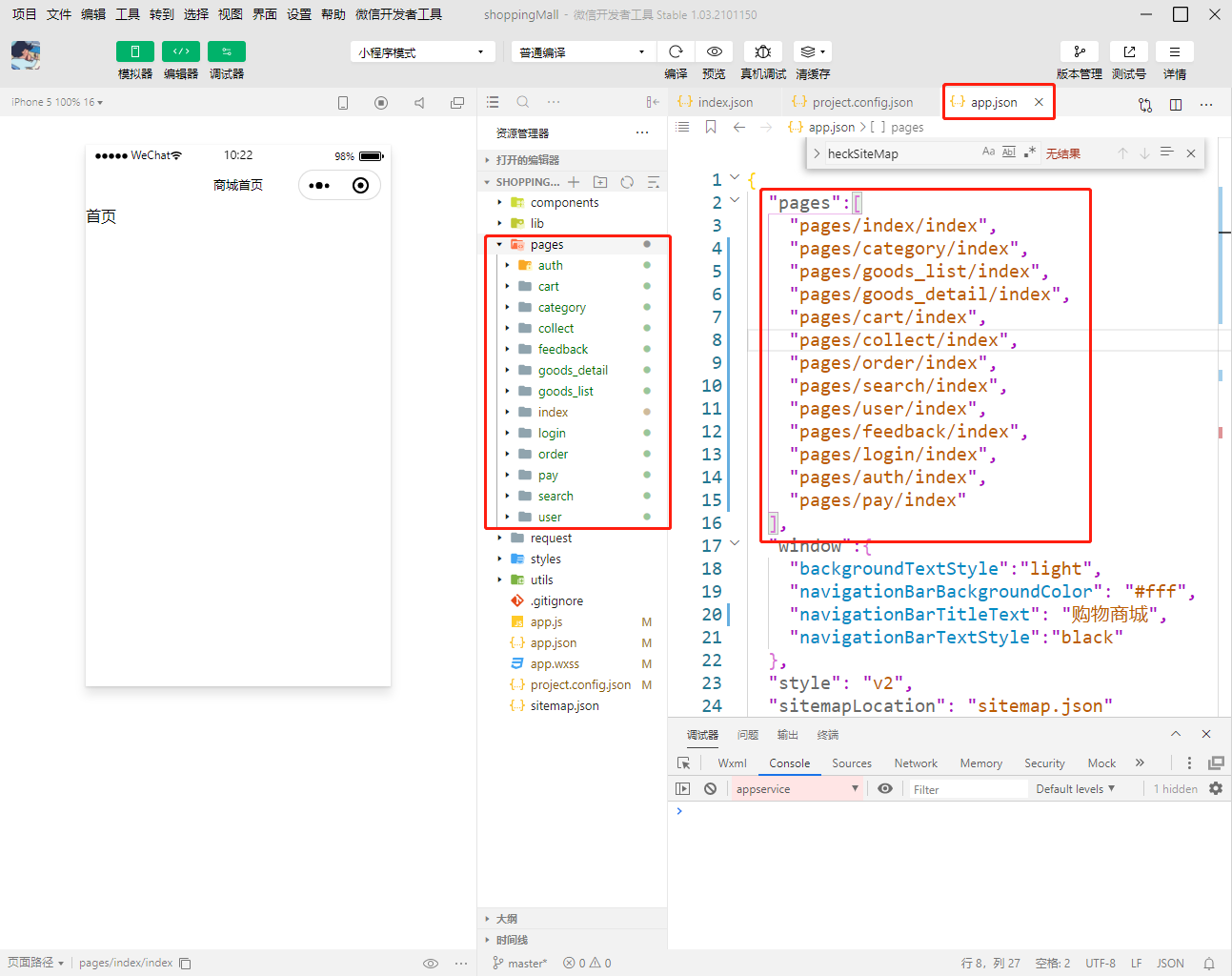Open appservice context dropdown
Viewport: 1232px width, 976px height.
pos(797,789)
